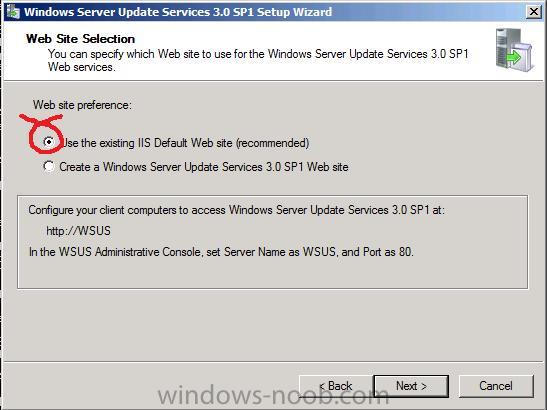Cancel the setup wizard
Image resolution: width=547 pixels, height=410 pixels.
click(496, 386)
